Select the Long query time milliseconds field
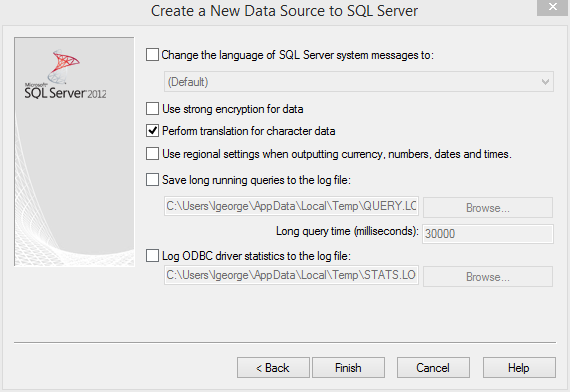570x392 pixels. tap(488, 233)
